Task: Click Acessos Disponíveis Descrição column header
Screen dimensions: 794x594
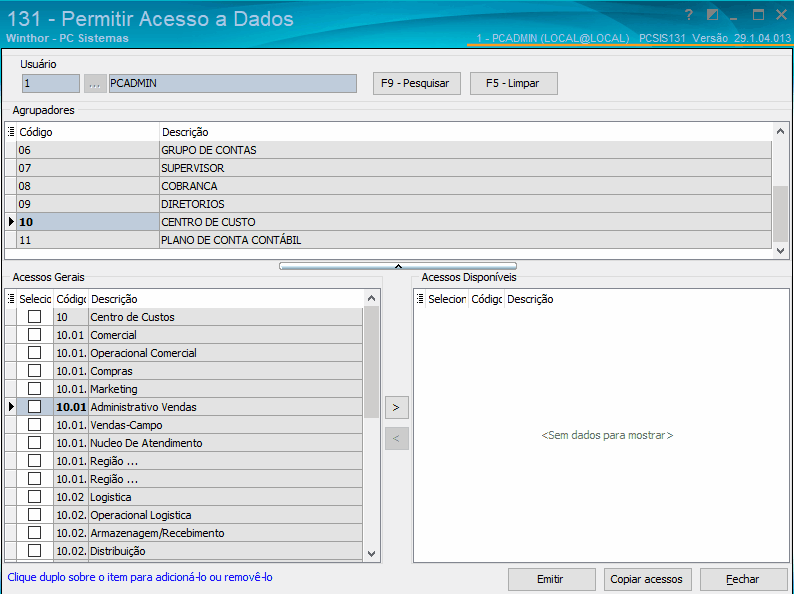Action: (647, 299)
